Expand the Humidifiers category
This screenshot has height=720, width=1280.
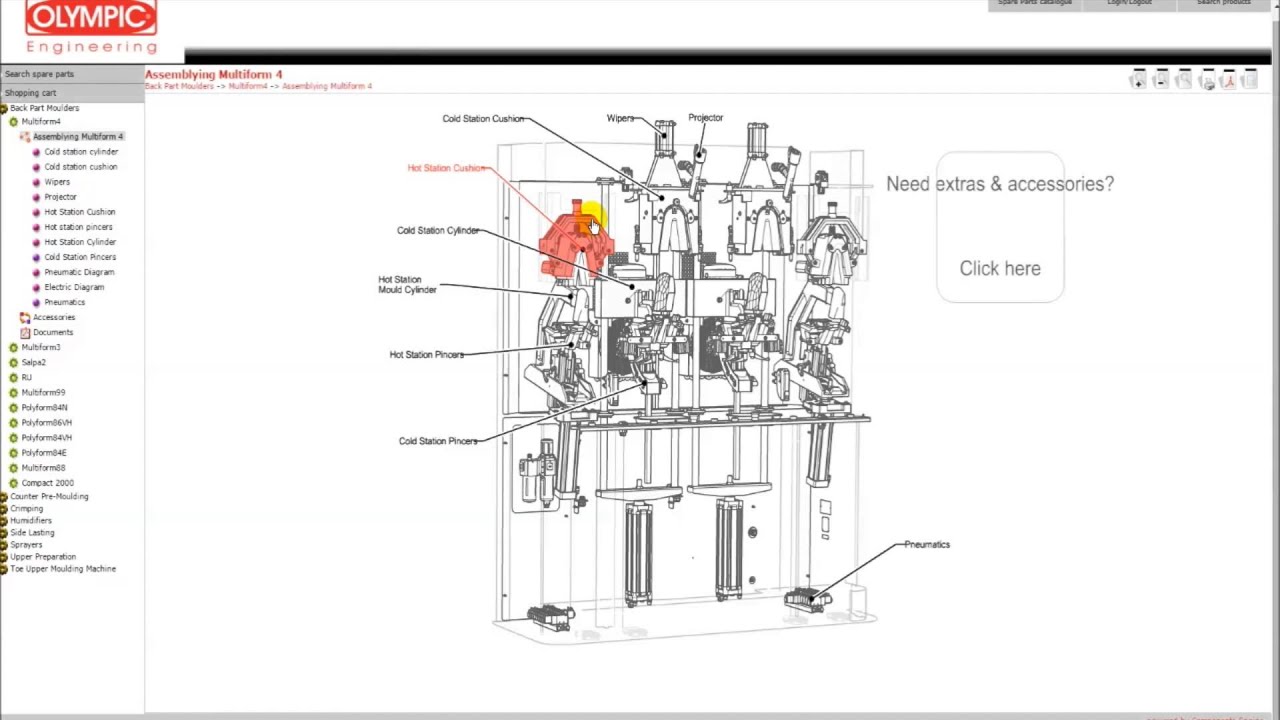4,520
